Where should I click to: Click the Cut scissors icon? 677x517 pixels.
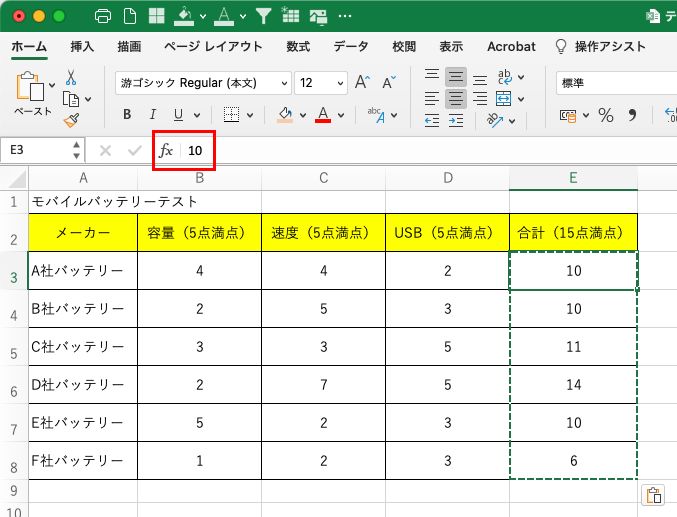pyautogui.click(x=71, y=77)
